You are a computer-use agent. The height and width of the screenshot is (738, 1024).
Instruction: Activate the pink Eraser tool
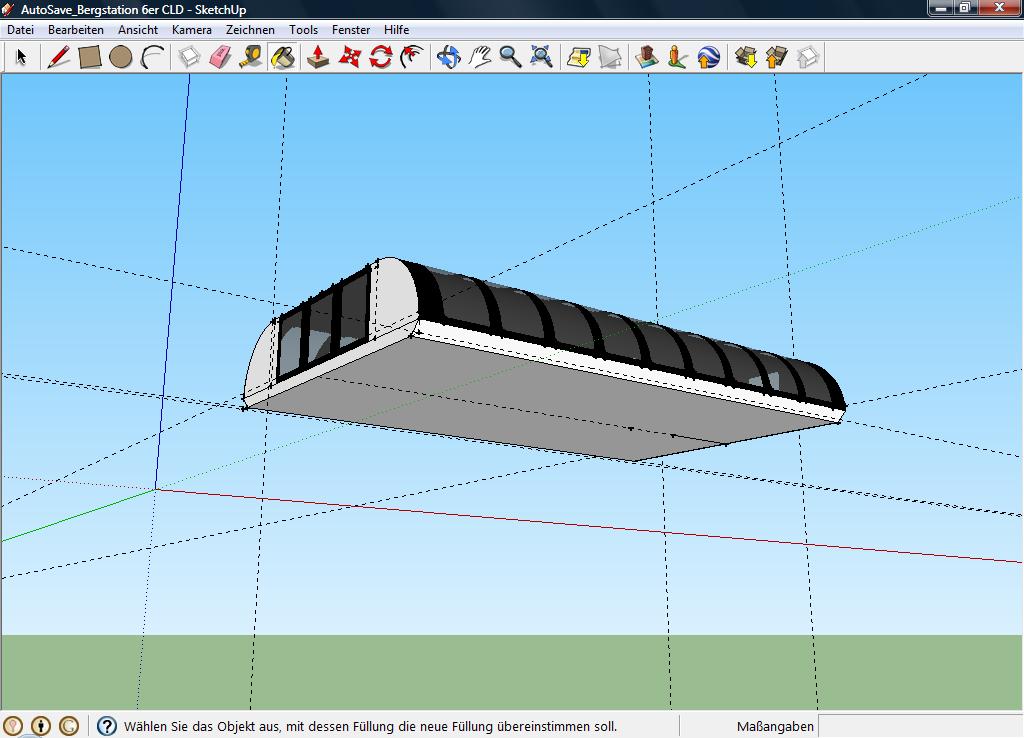220,57
